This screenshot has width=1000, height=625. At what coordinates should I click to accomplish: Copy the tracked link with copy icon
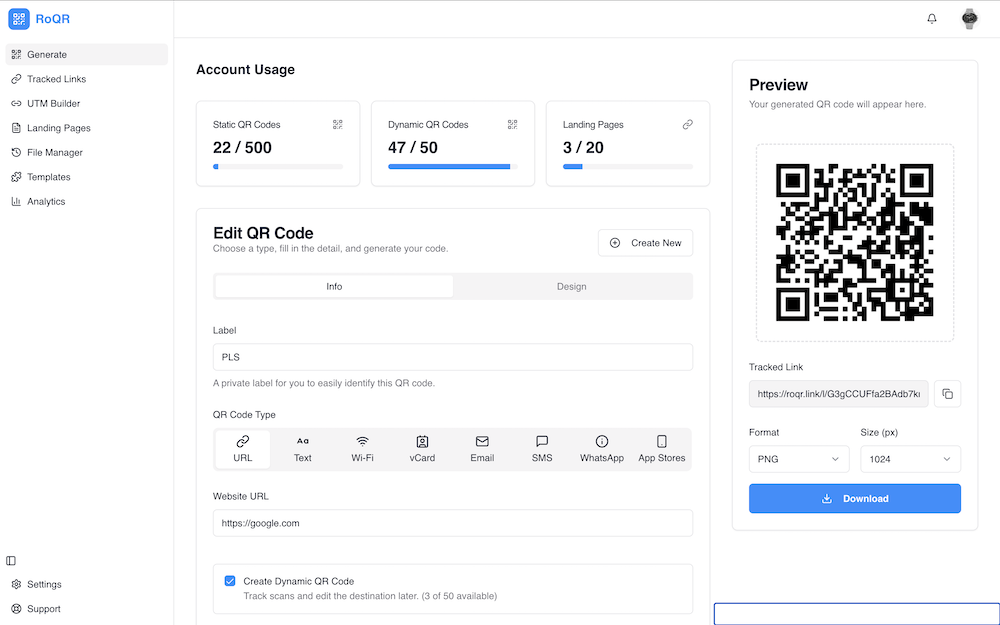tap(947, 394)
